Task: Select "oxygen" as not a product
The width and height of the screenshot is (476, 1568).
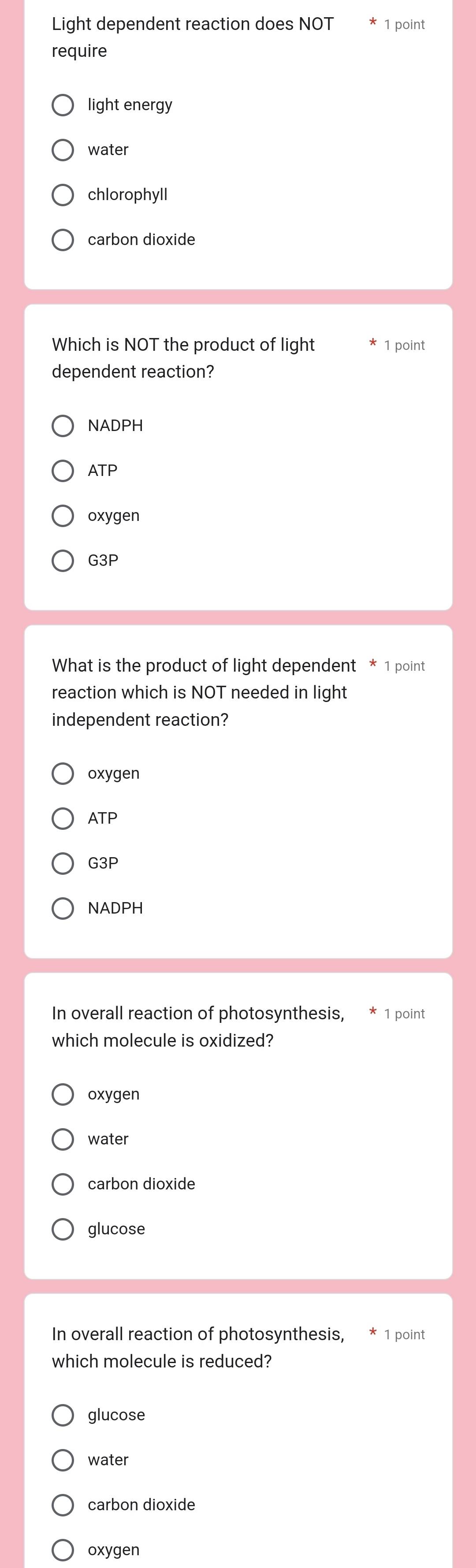Action: pos(63,516)
